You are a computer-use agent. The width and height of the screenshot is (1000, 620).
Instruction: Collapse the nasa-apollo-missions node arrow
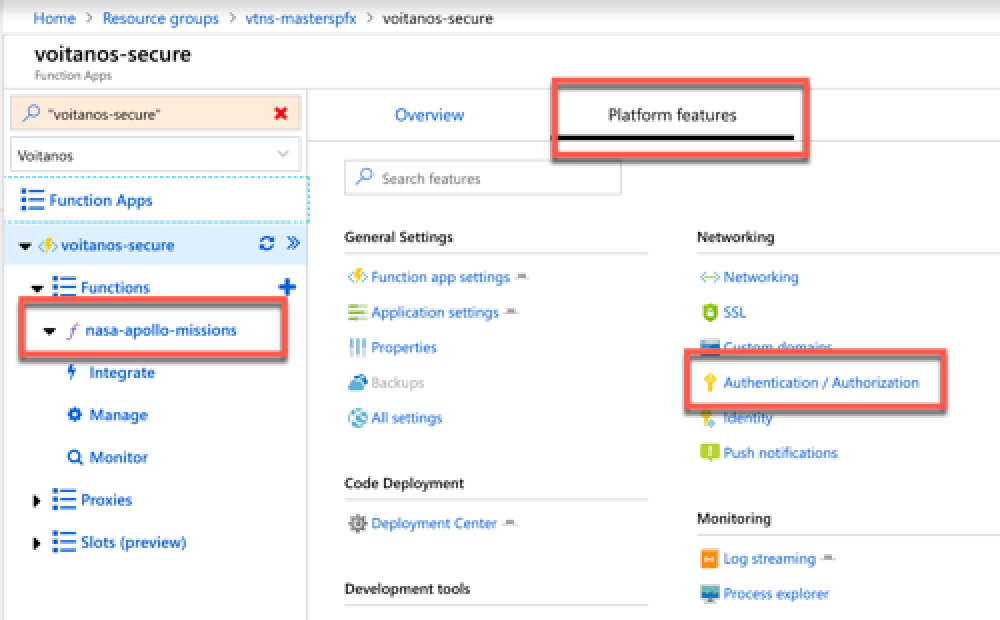point(49,331)
